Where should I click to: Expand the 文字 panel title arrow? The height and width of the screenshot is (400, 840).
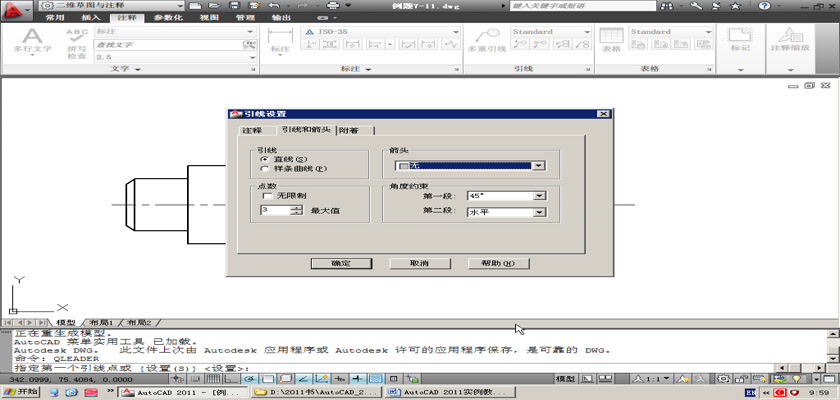tap(138, 70)
